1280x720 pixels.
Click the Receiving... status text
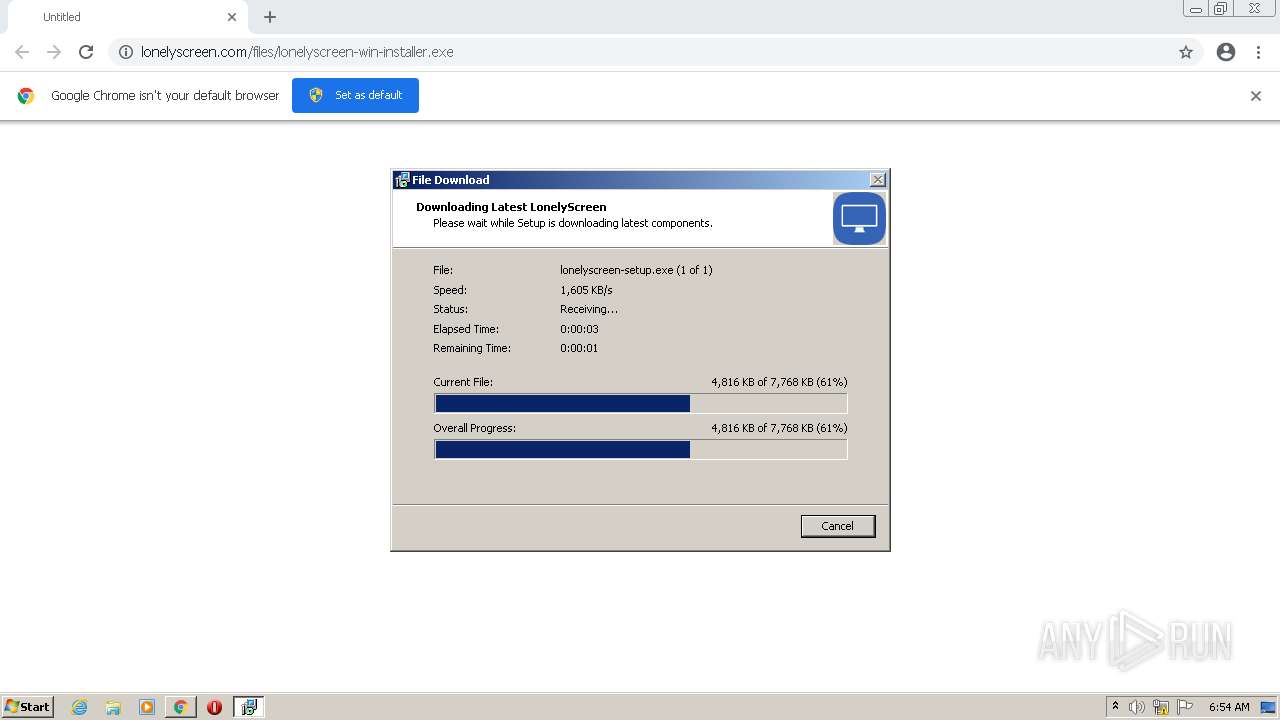pyautogui.click(x=589, y=309)
